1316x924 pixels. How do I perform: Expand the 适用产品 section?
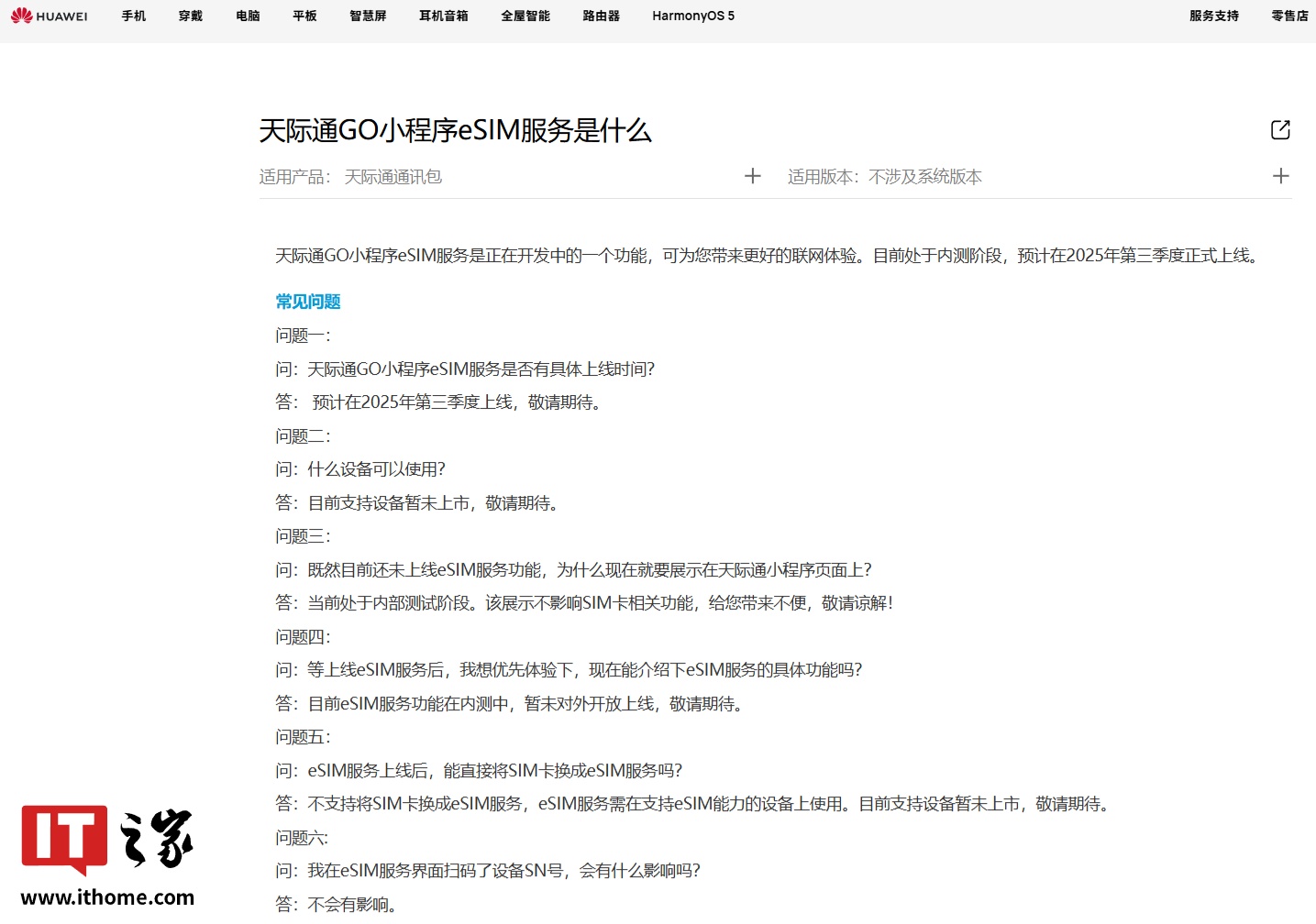(752, 175)
